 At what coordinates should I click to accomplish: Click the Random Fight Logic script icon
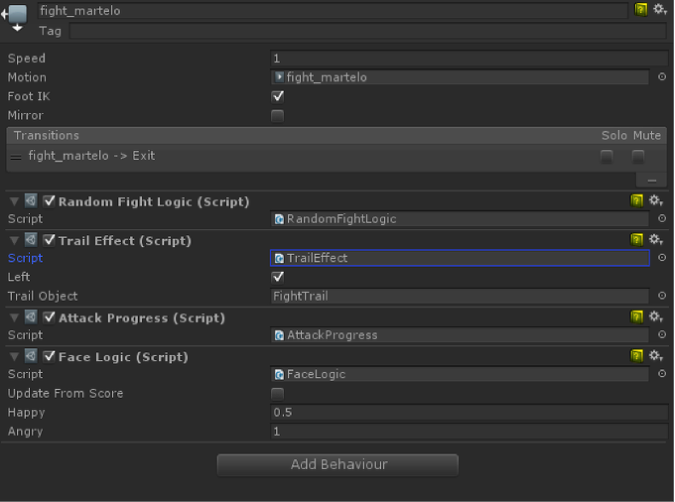point(31,201)
